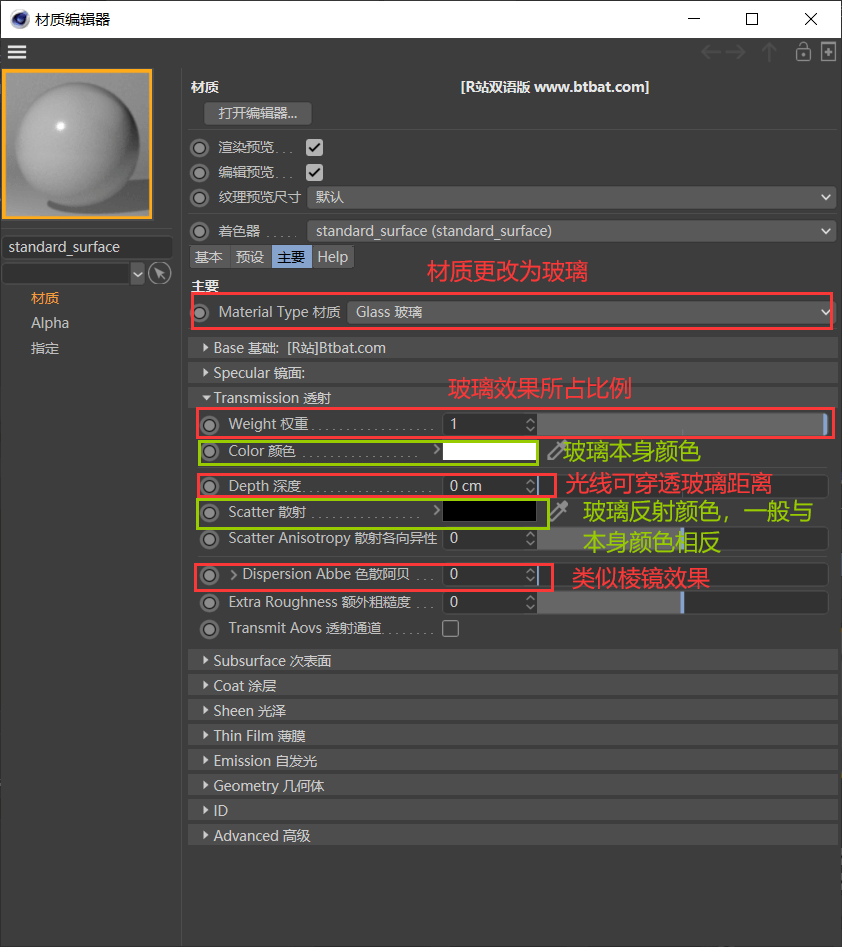This screenshot has width=842, height=947.
Task: Click the material preview sphere thumbnail
Action: (77, 144)
